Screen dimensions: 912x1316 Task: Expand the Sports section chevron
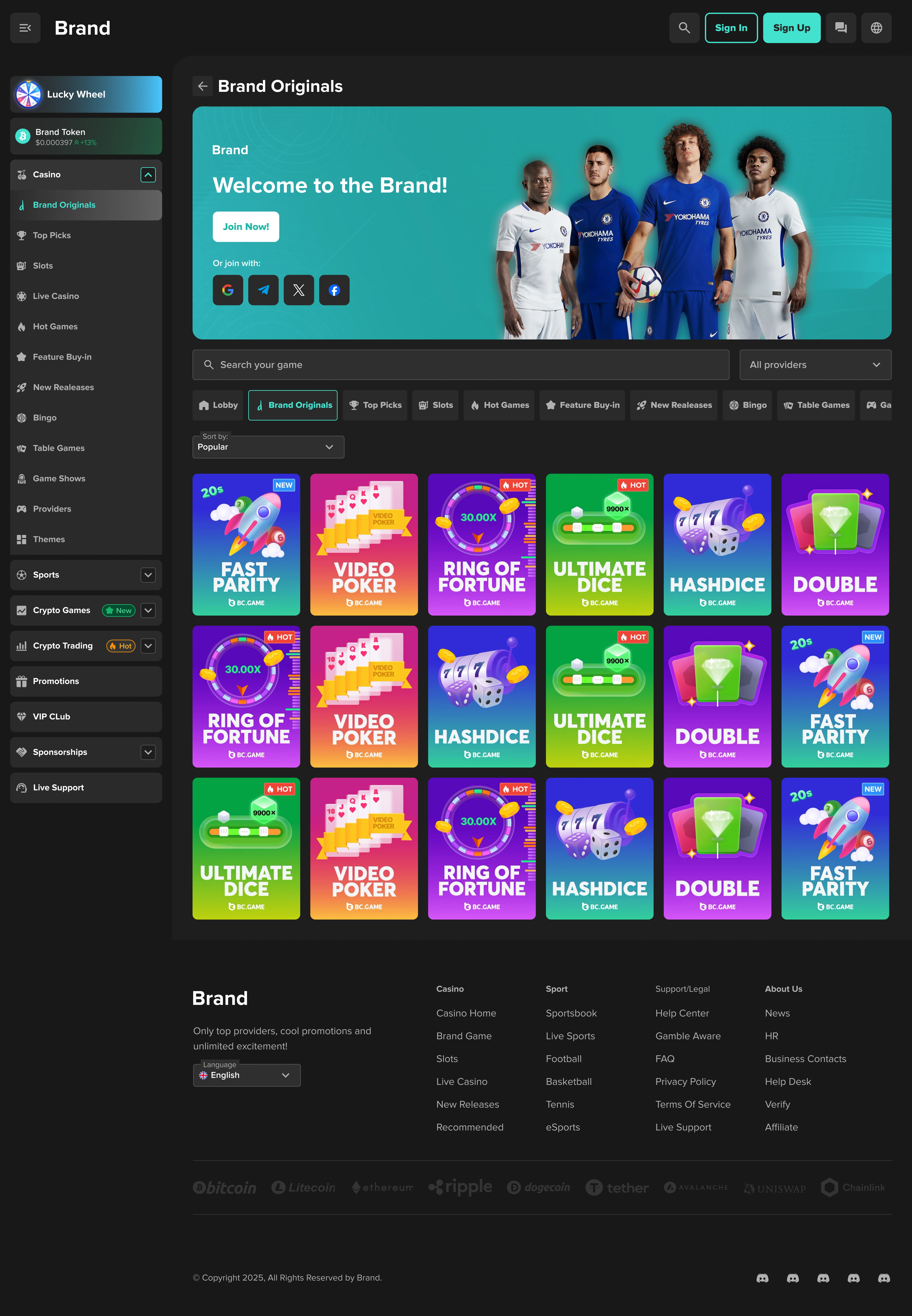coord(148,575)
